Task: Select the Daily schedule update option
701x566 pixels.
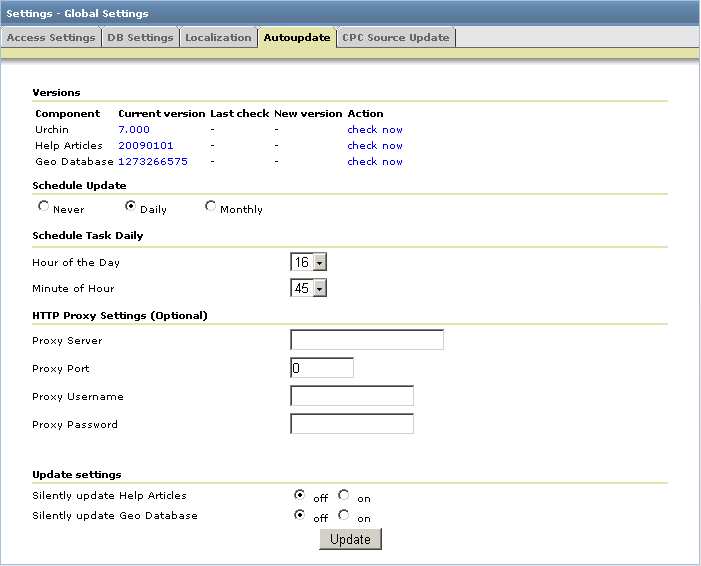Action: 130,207
